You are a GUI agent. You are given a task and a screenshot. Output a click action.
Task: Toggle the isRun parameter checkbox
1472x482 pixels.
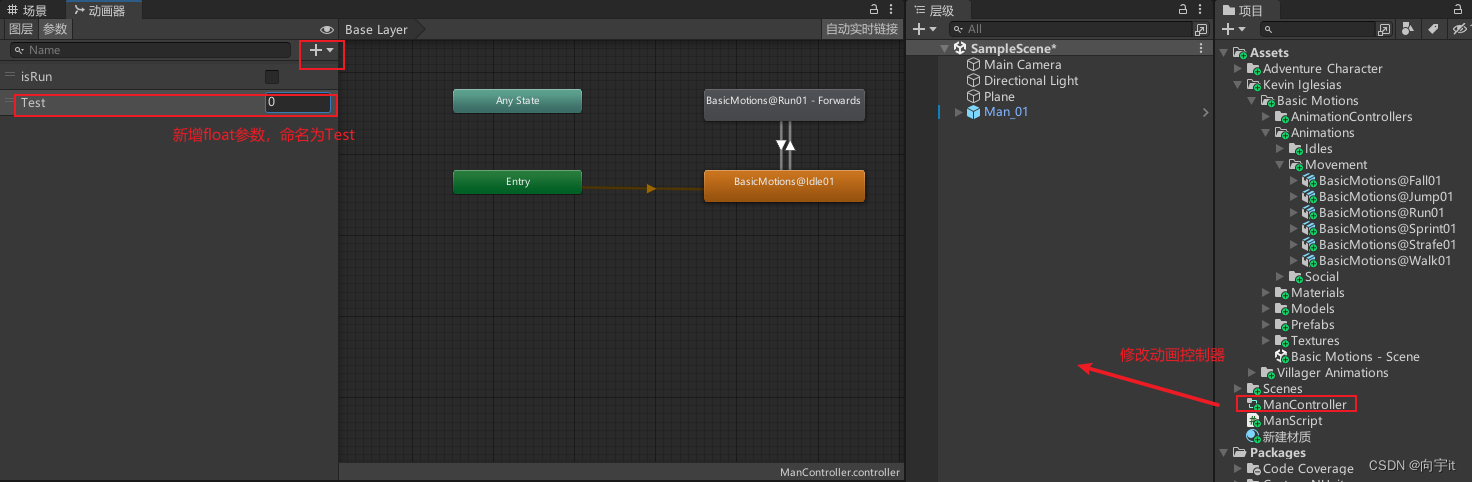point(272,76)
